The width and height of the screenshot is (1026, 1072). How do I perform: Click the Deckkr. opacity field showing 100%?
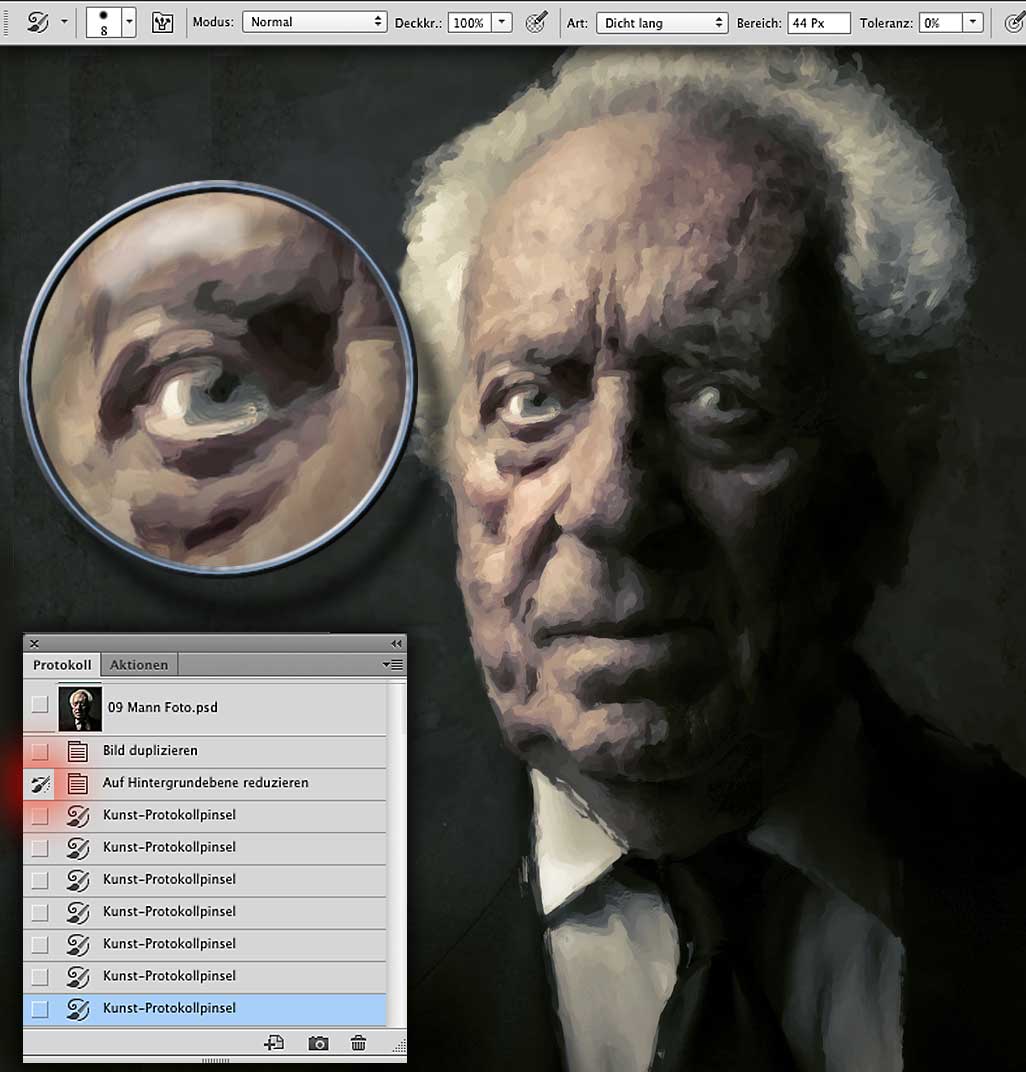point(469,23)
